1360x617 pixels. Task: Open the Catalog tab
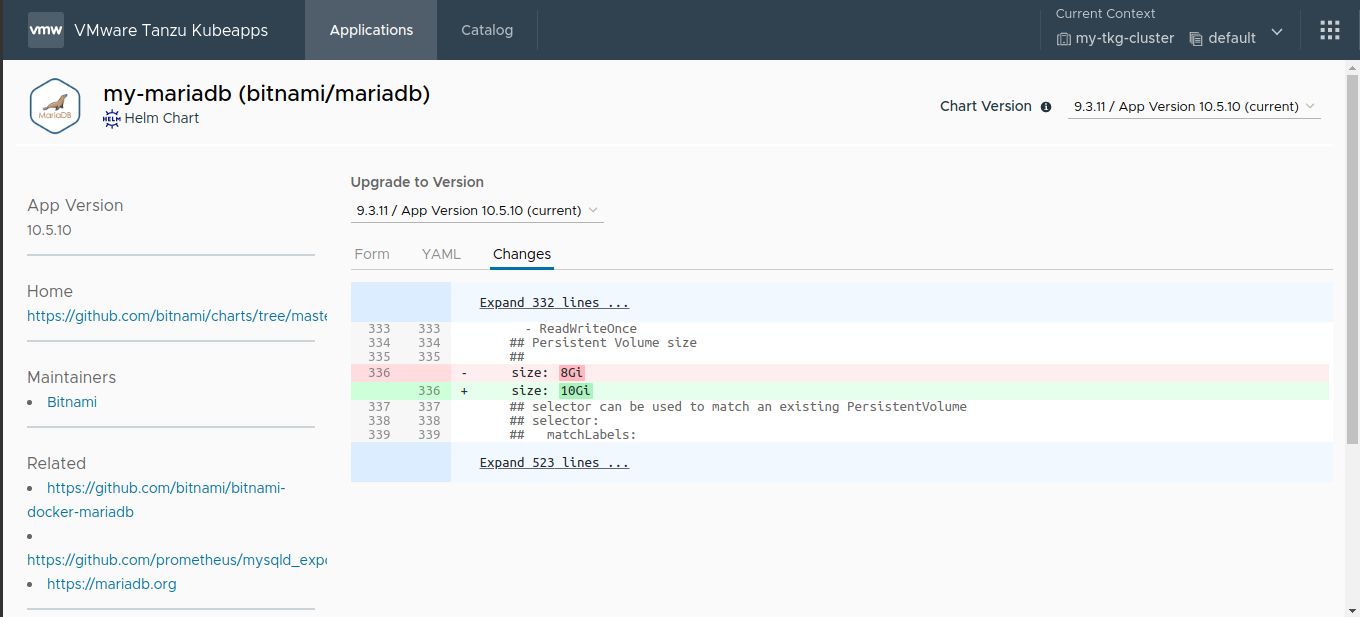click(487, 30)
